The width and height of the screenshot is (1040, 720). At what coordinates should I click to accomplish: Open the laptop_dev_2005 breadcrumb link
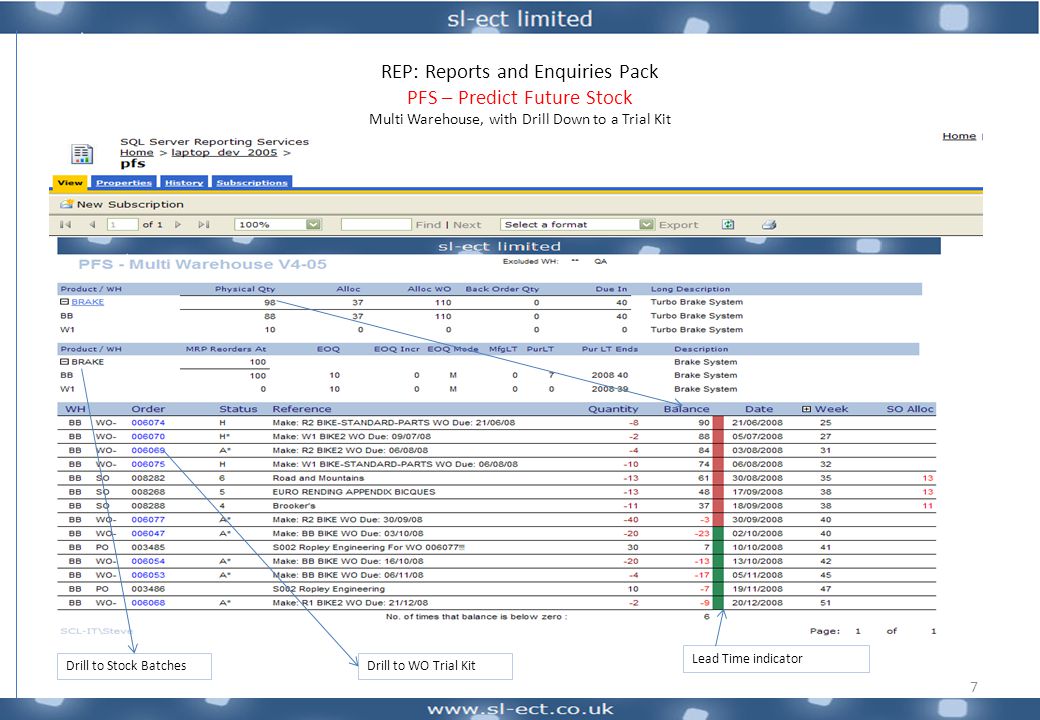point(224,152)
